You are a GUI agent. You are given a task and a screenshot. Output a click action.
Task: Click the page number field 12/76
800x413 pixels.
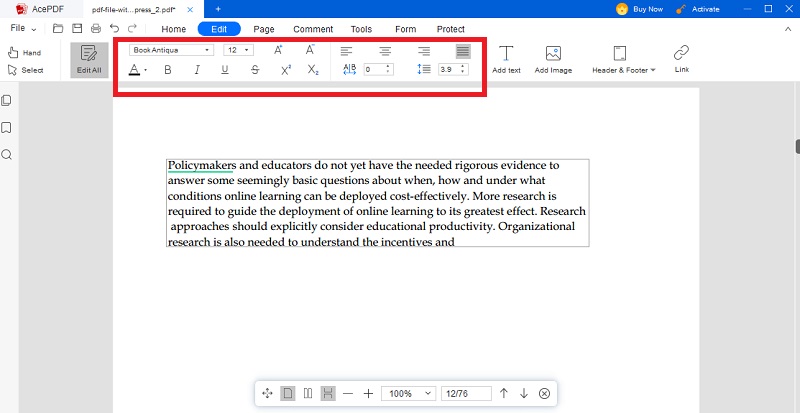click(x=466, y=393)
